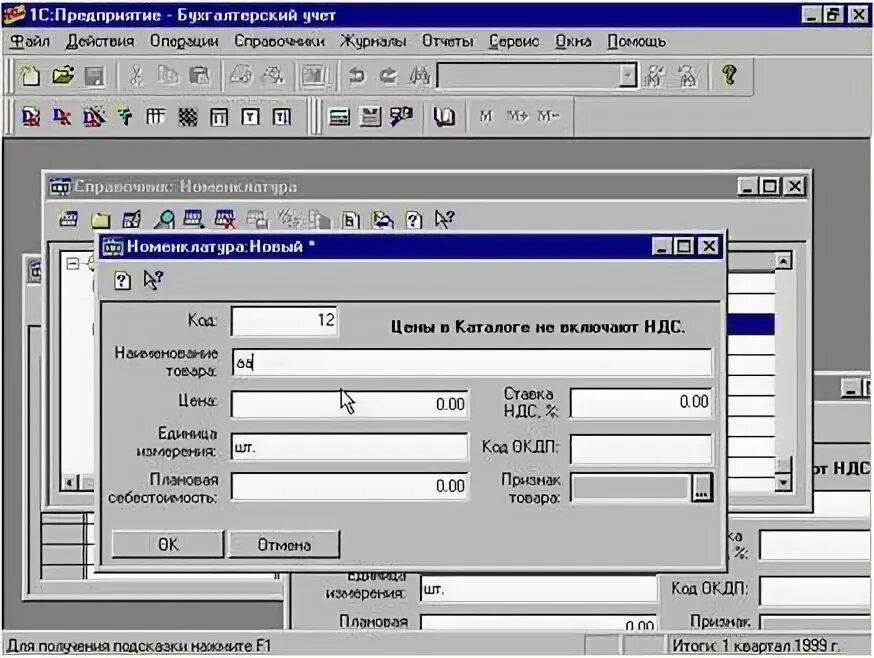Image resolution: width=874 pixels, height=658 pixels.
Task: Open the Окна menu
Action: pos(573,41)
